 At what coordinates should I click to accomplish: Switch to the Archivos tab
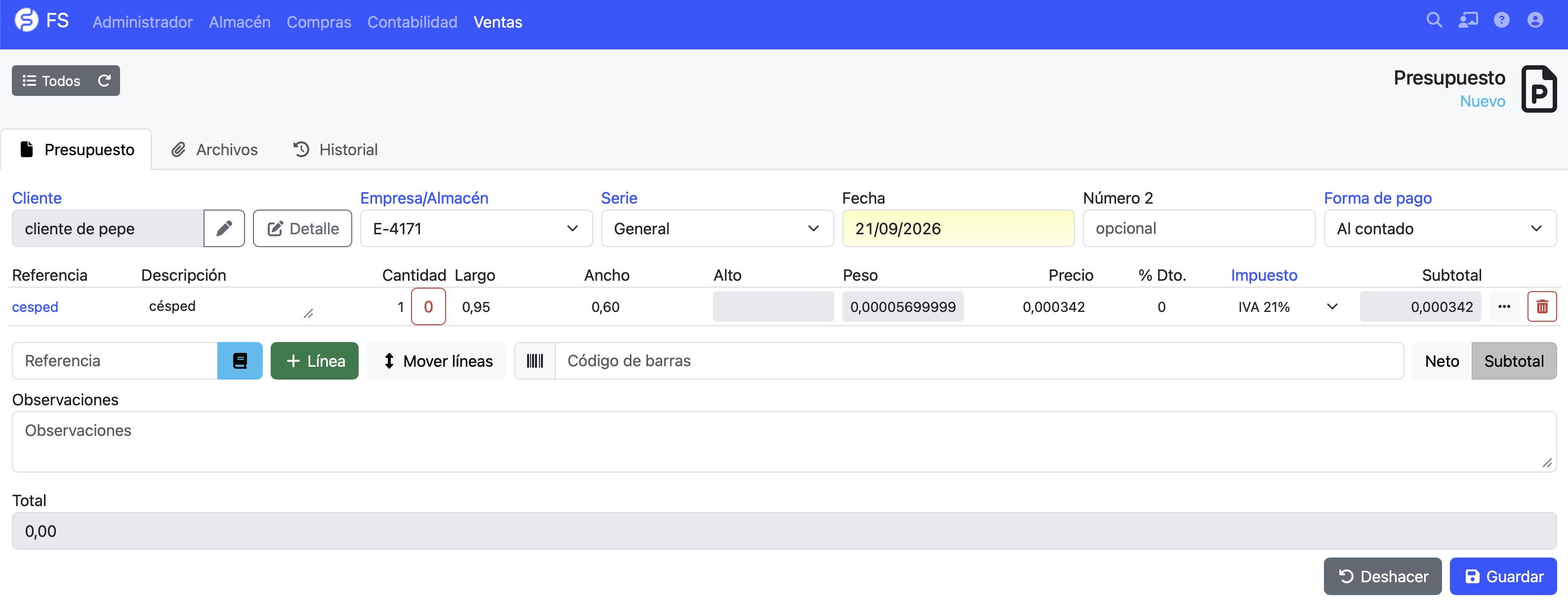(214, 149)
